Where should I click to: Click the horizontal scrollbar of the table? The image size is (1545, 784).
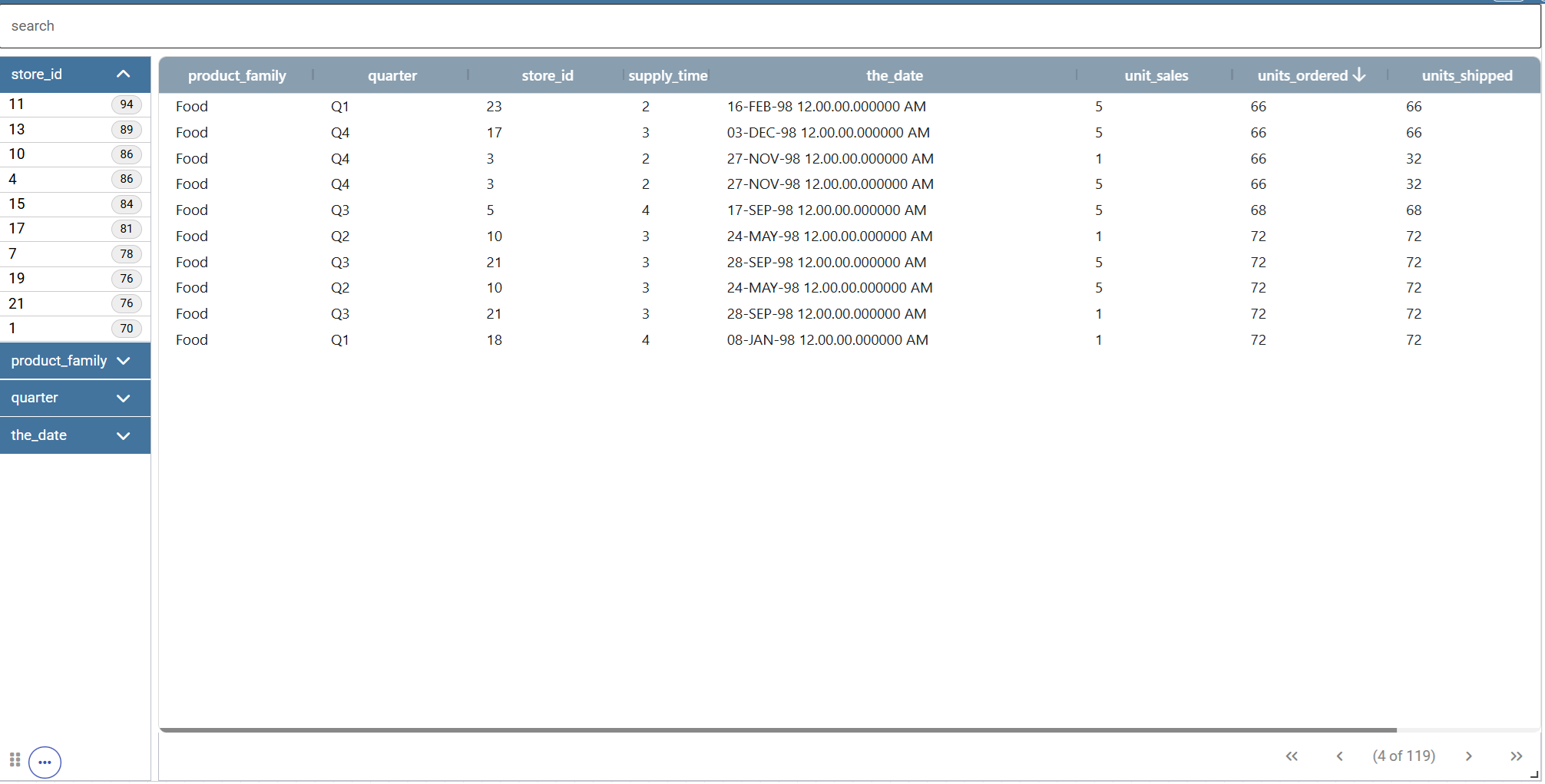click(778, 730)
